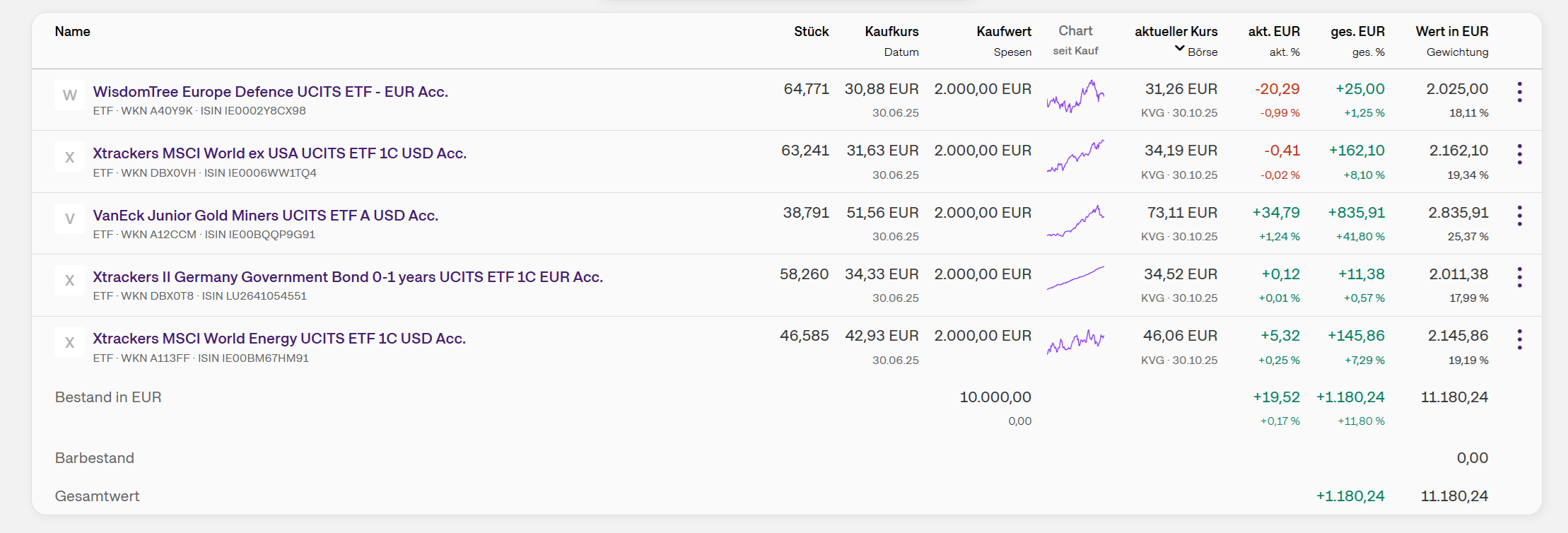The image size is (1568, 533).
Task: Open three-dot menu for Xtrackers Germany Government Bond
Action: tap(1519, 277)
